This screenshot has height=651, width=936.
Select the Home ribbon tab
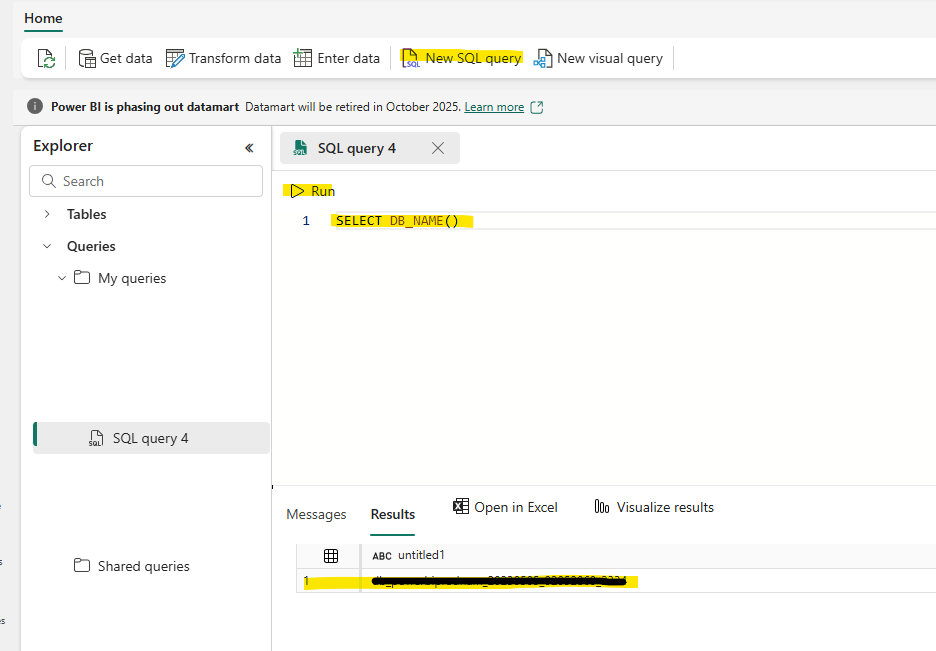click(x=43, y=18)
